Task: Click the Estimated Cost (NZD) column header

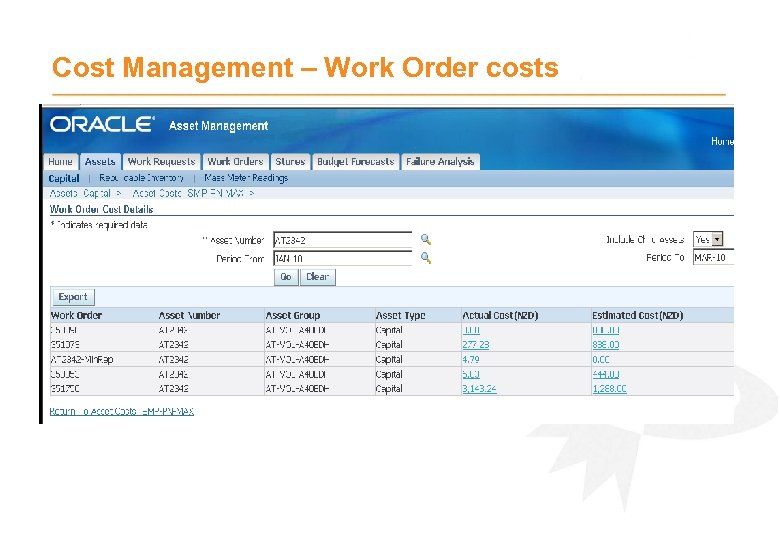Action: coord(637,315)
